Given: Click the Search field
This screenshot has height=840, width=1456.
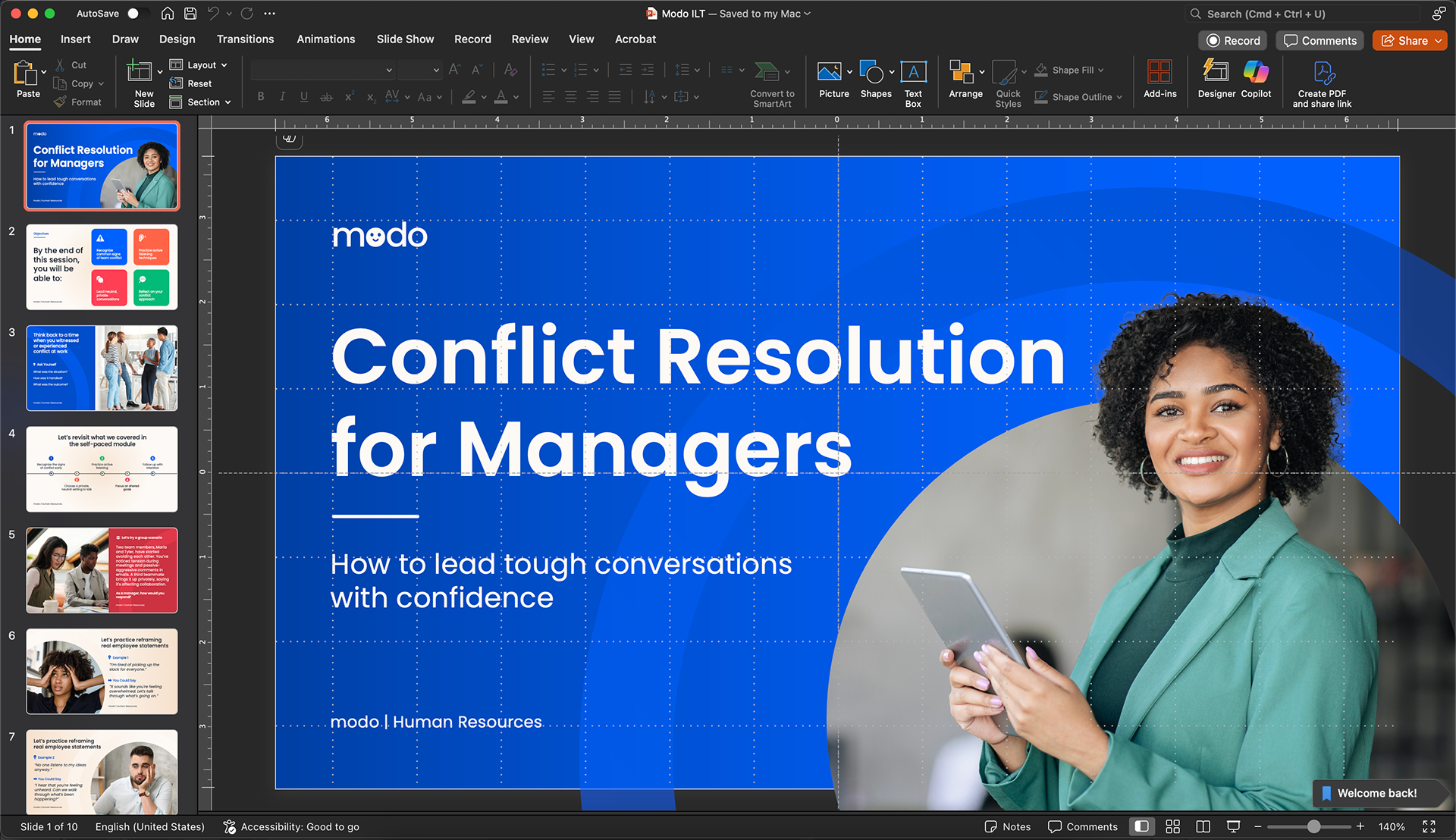Looking at the screenshot, I should tap(1303, 14).
